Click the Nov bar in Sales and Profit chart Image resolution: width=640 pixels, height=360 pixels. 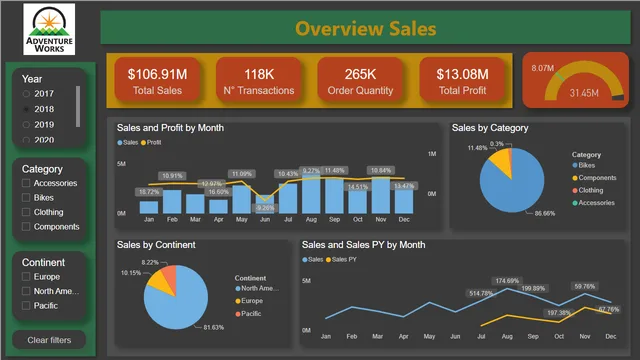coord(381,196)
